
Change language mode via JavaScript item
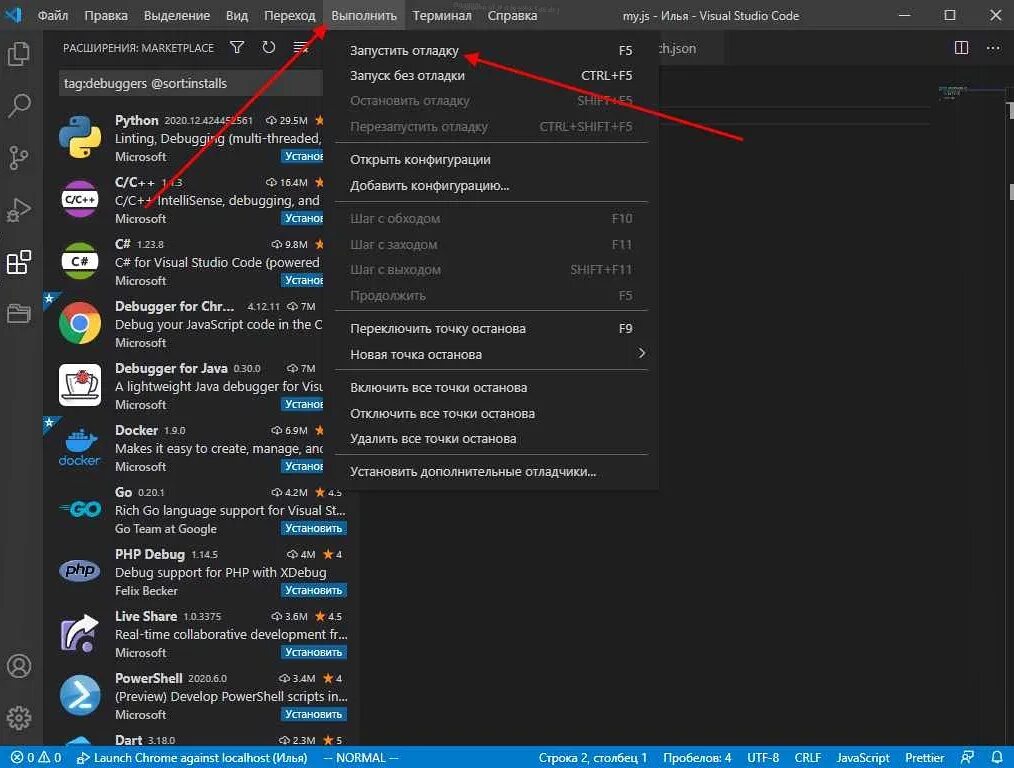click(x=863, y=758)
